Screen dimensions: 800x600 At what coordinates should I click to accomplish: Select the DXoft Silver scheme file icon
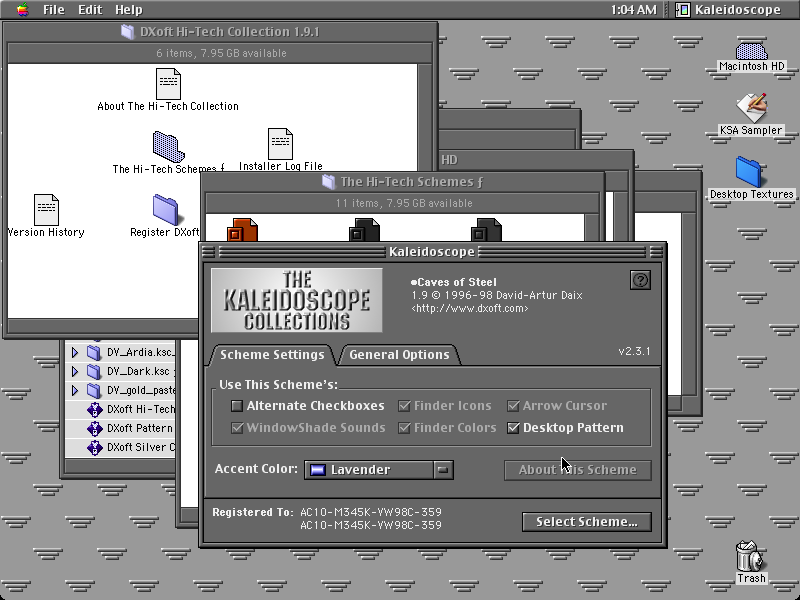(94, 447)
